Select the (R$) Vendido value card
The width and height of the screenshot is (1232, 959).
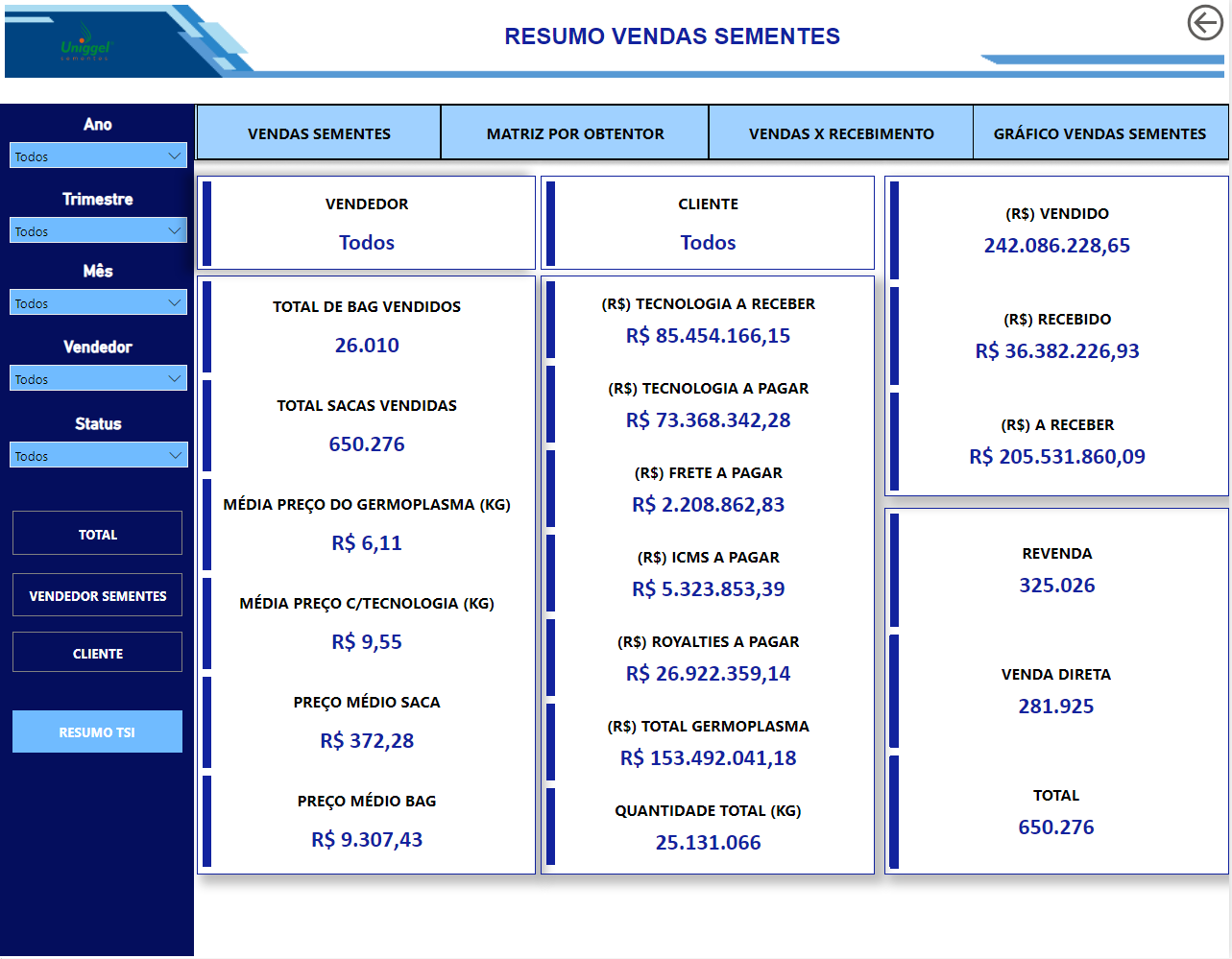click(1057, 230)
